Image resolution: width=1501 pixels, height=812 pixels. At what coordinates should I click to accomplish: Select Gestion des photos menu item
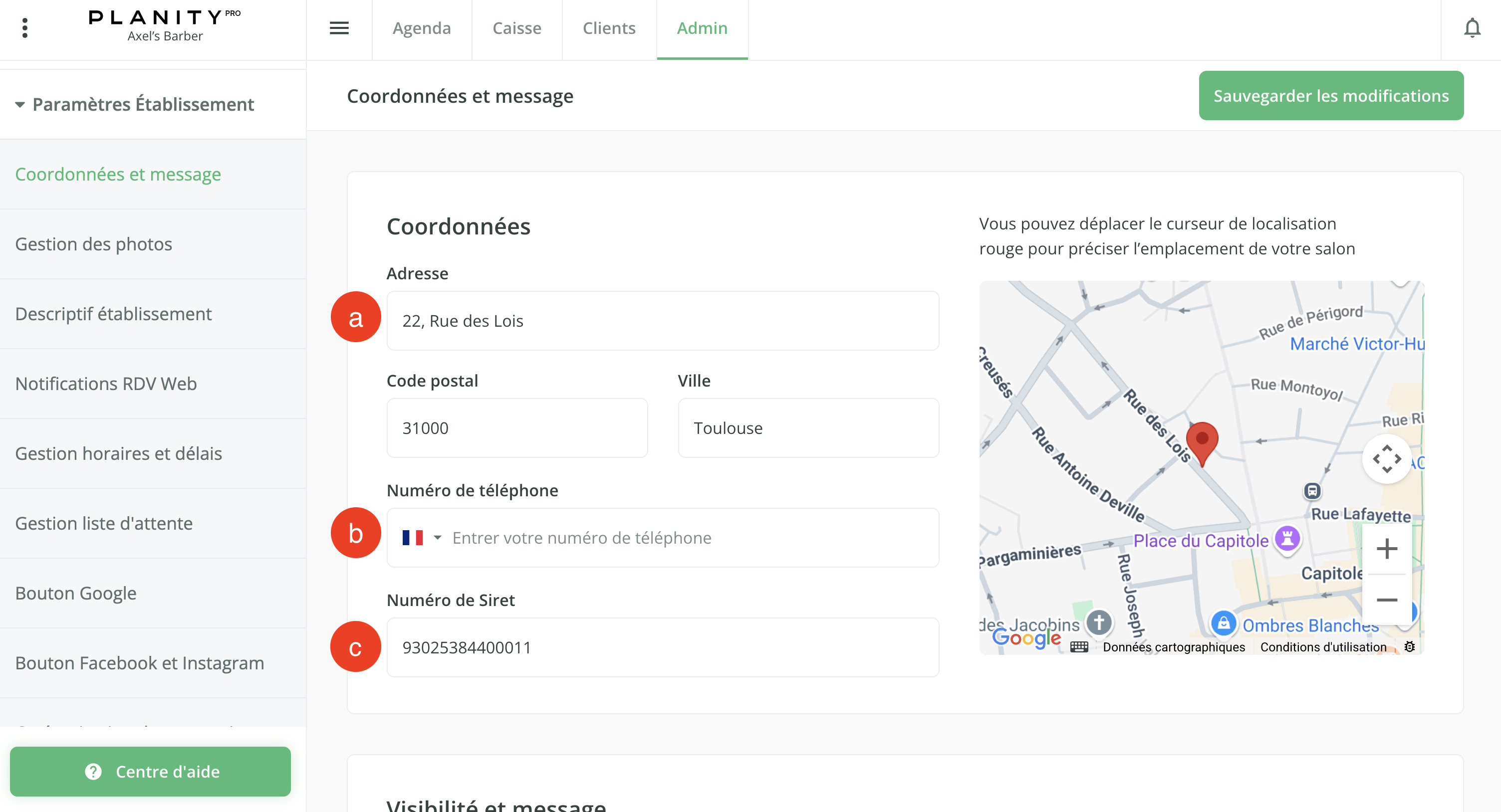coord(93,244)
